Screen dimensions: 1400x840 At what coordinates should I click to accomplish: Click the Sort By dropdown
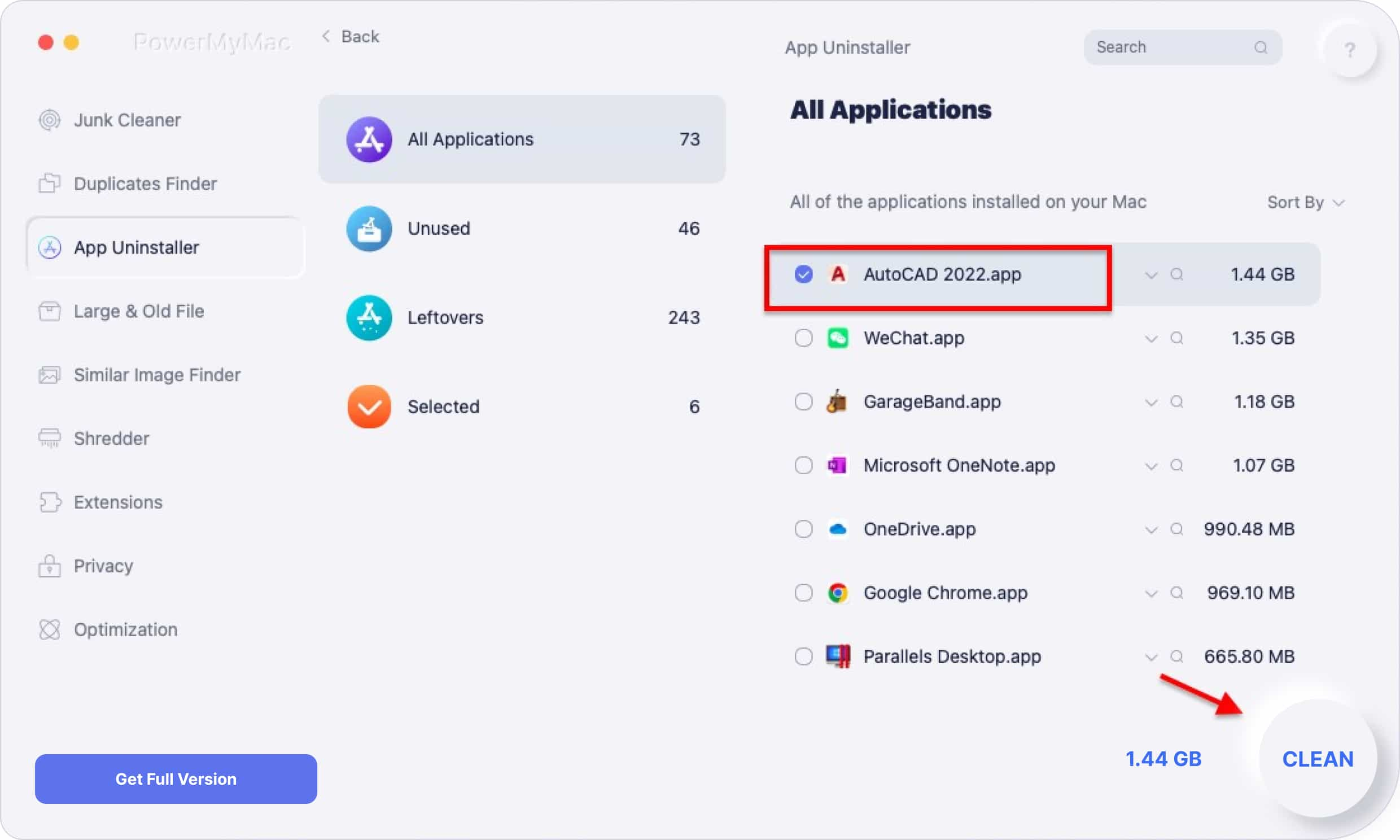1304,202
